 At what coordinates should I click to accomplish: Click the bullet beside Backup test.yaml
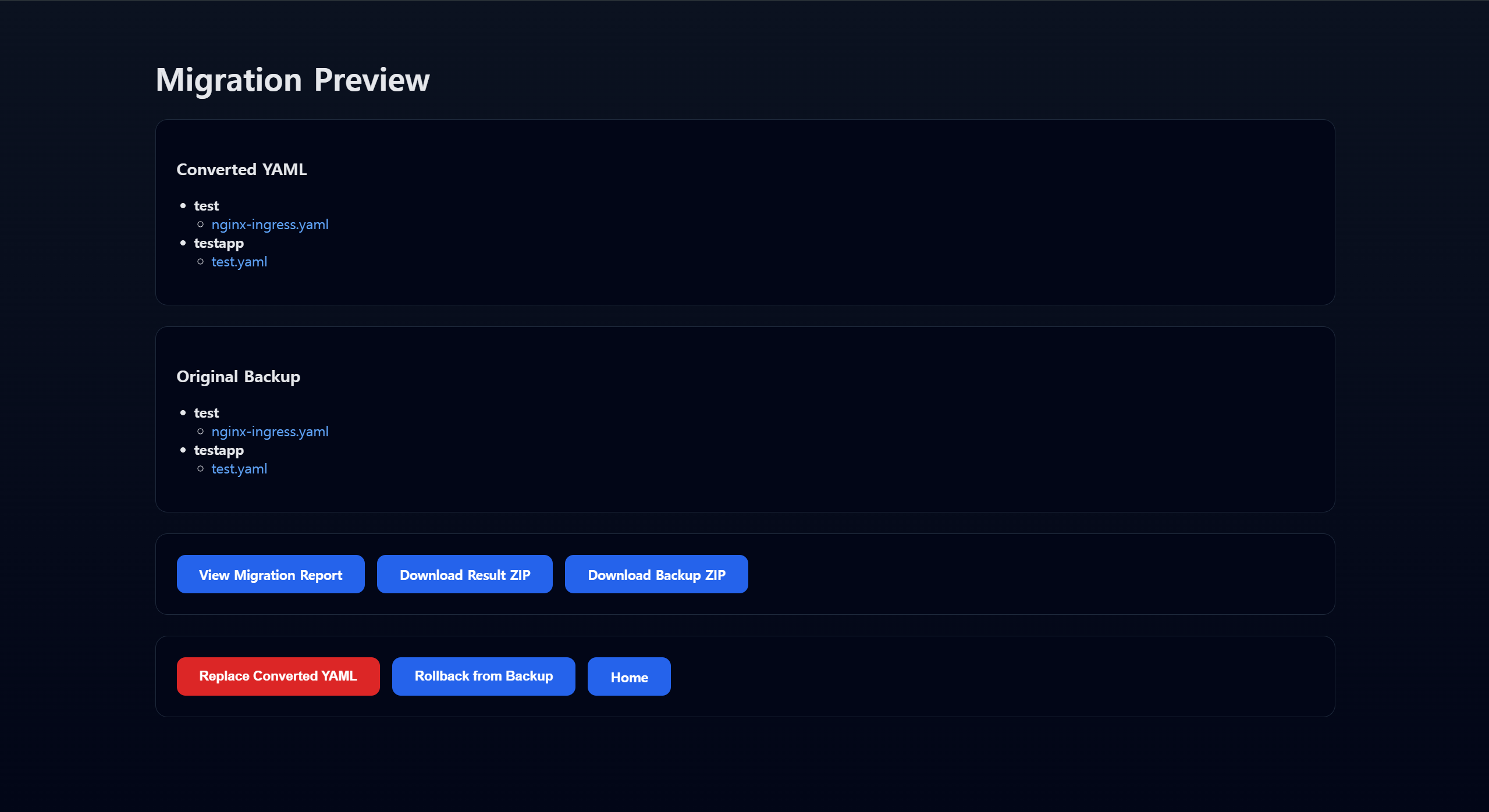pyautogui.click(x=200, y=469)
